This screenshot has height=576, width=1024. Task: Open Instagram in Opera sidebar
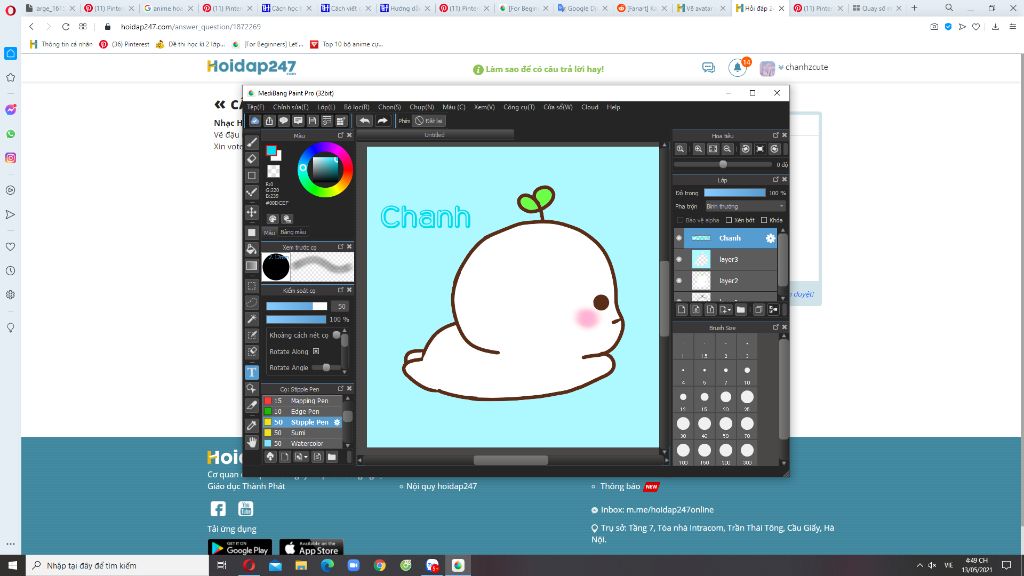coord(10,158)
